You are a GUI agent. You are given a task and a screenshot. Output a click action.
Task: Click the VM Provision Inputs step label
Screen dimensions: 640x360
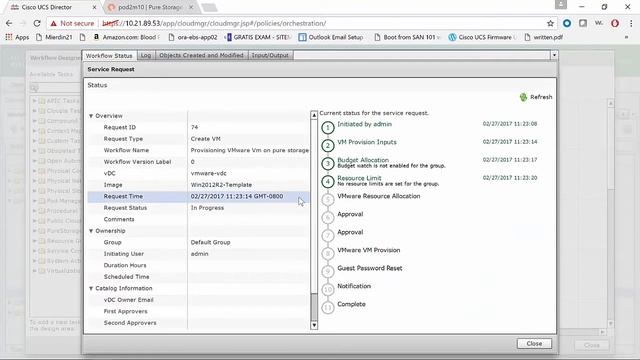click(367, 142)
